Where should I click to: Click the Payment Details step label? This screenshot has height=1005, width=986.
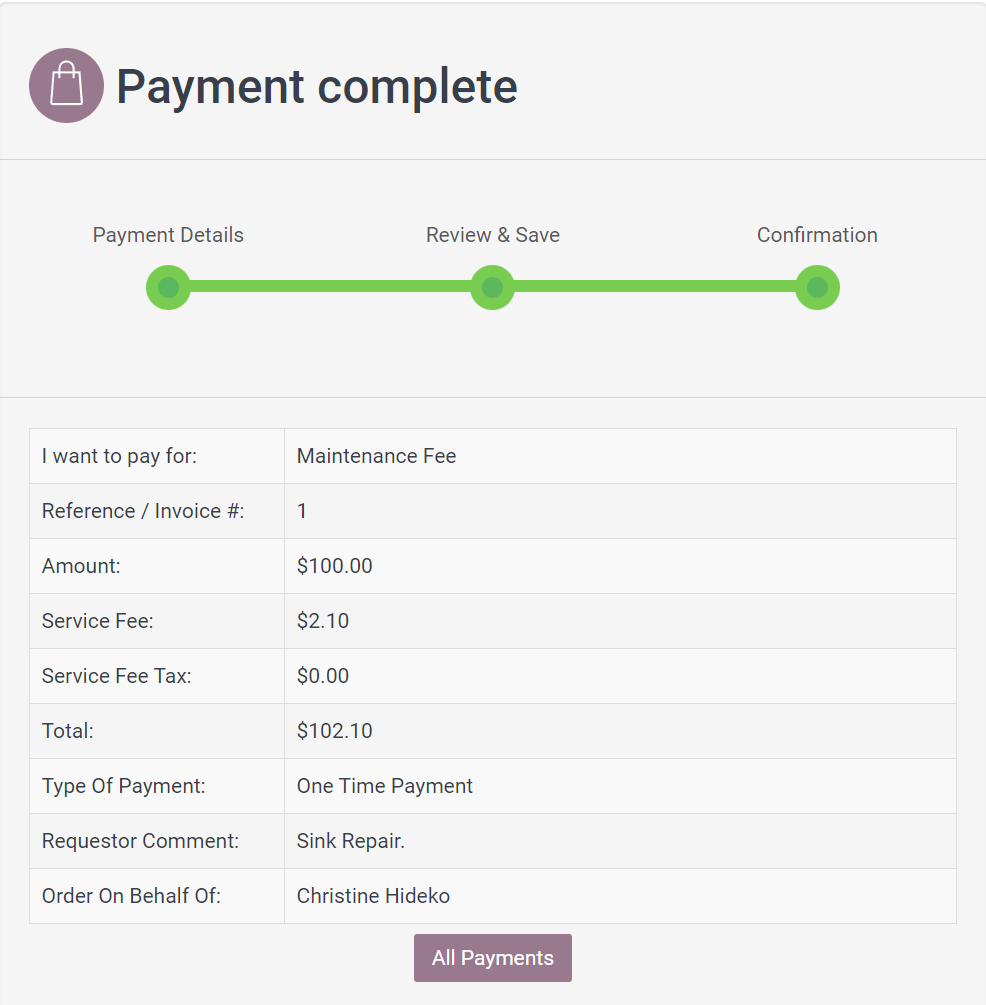(168, 235)
